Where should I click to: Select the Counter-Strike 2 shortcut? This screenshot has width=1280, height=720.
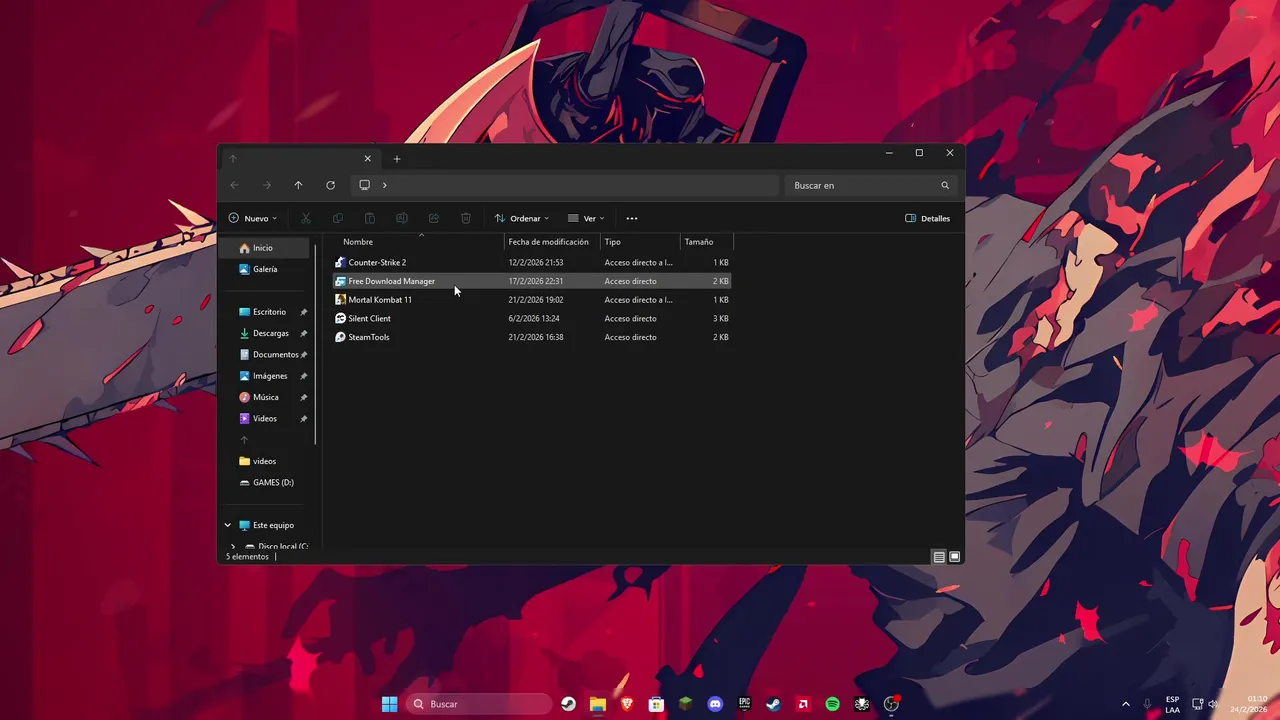pyautogui.click(x=532, y=263)
